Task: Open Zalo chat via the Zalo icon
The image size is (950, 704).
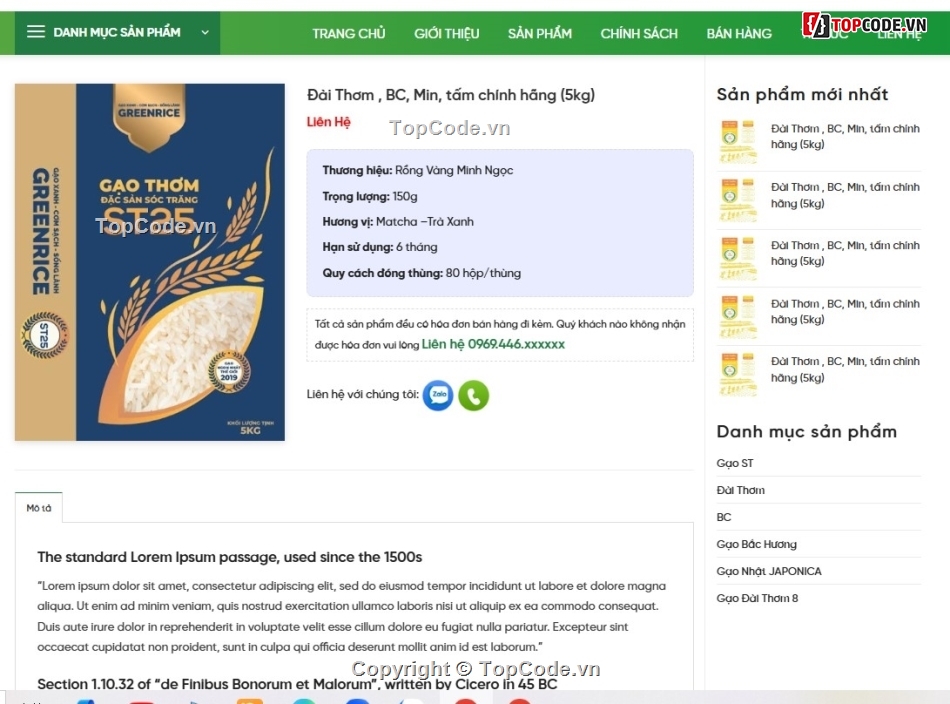Action: coord(437,395)
